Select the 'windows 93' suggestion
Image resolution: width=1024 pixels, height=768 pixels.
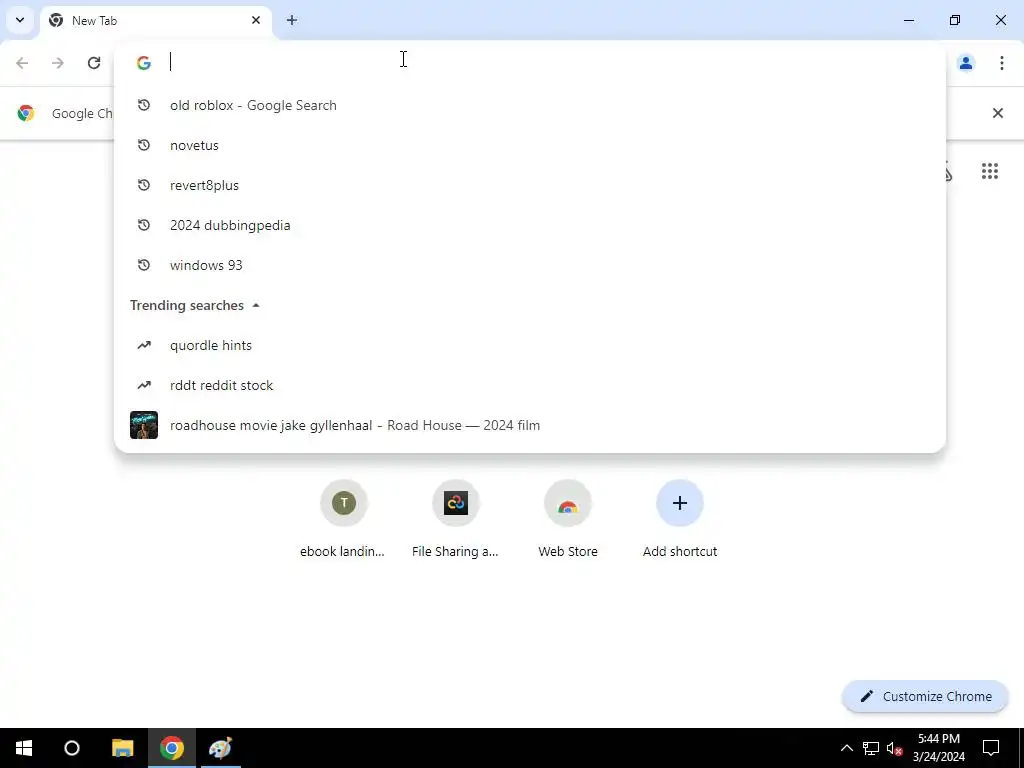pyautogui.click(x=530, y=265)
